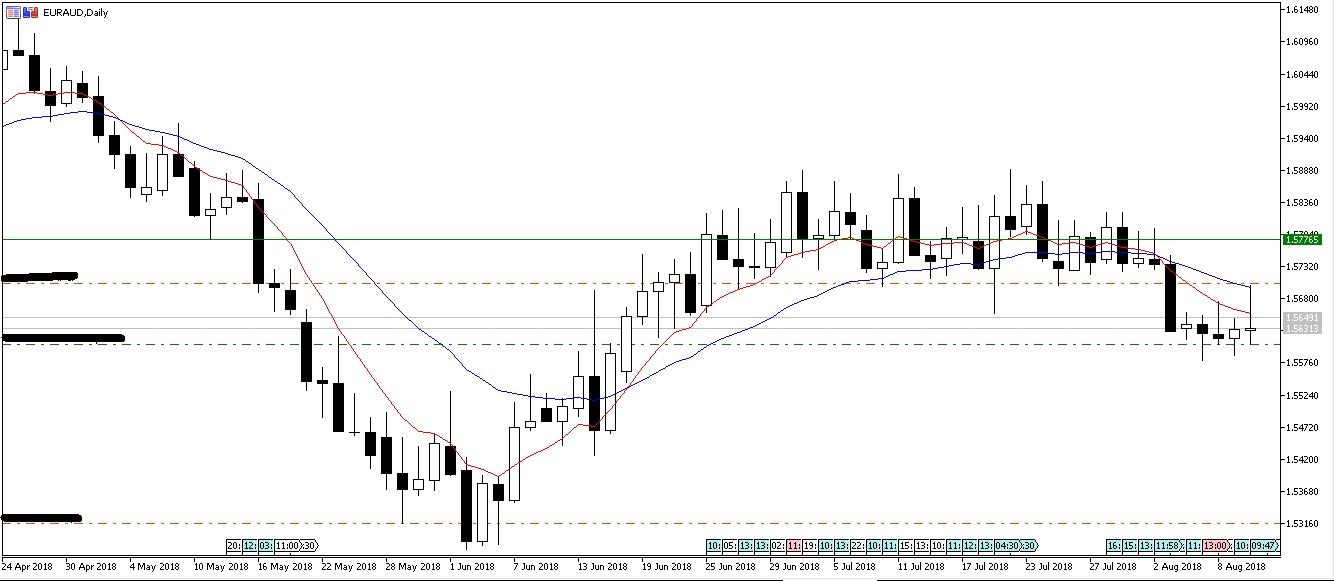
Task: Open the 11:58 event marker
Action: click(x=1170, y=546)
